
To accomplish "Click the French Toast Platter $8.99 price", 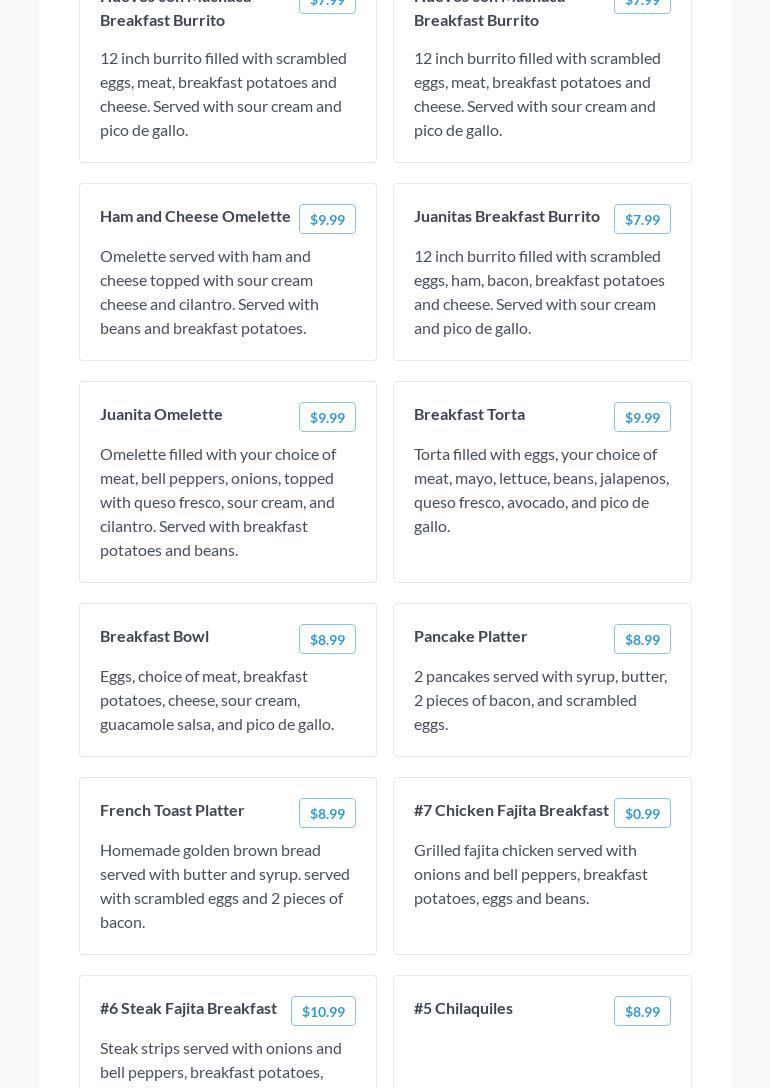I will click(327, 813).
